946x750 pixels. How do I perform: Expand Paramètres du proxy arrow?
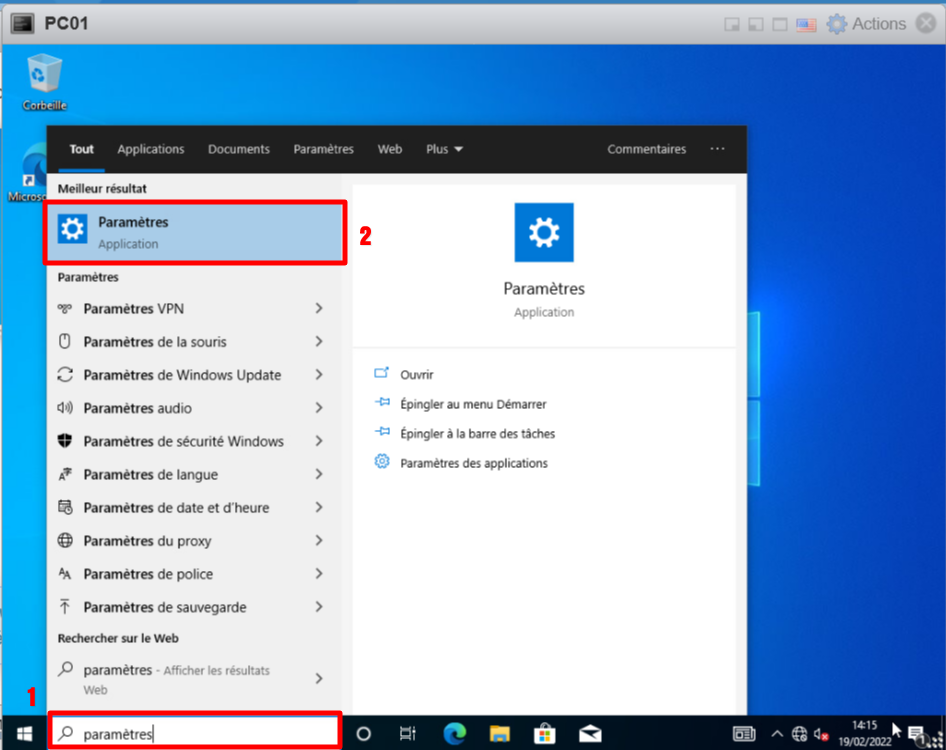click(319, 541)
